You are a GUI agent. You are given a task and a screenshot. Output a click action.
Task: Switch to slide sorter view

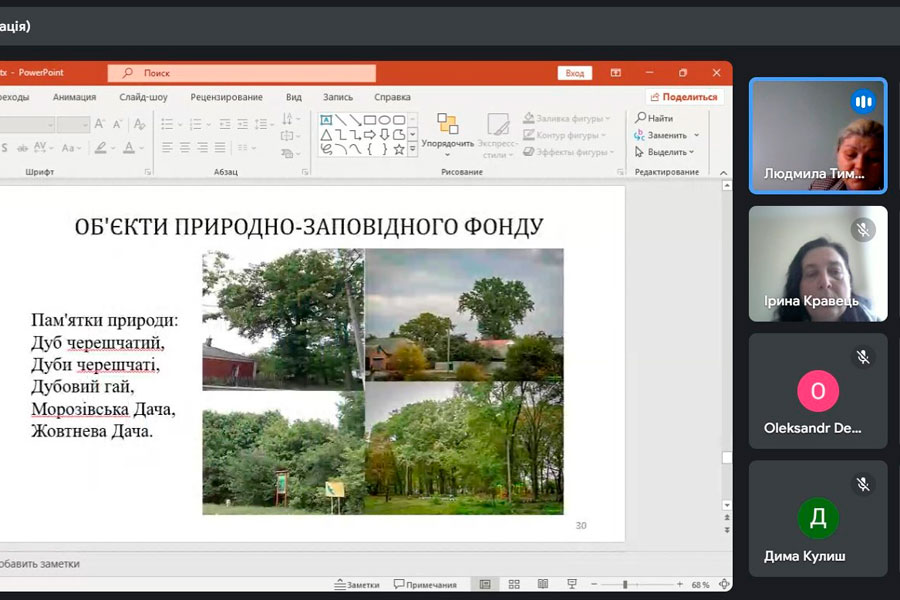(514, 585)
